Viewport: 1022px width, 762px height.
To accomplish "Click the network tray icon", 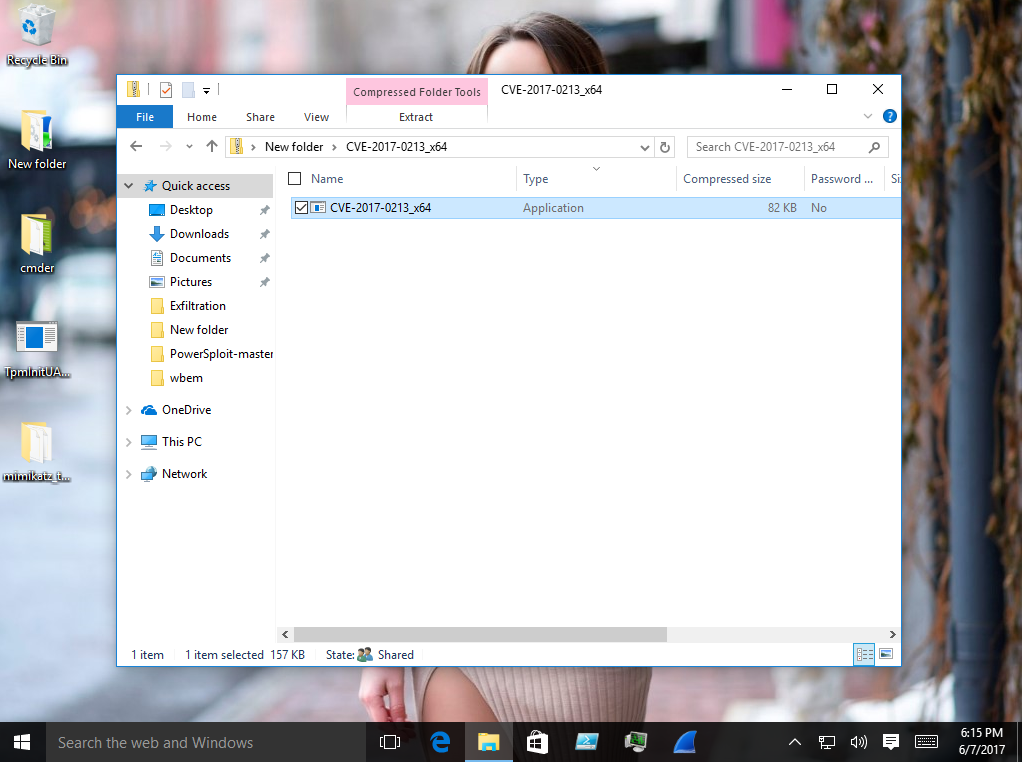I will 826,742.
